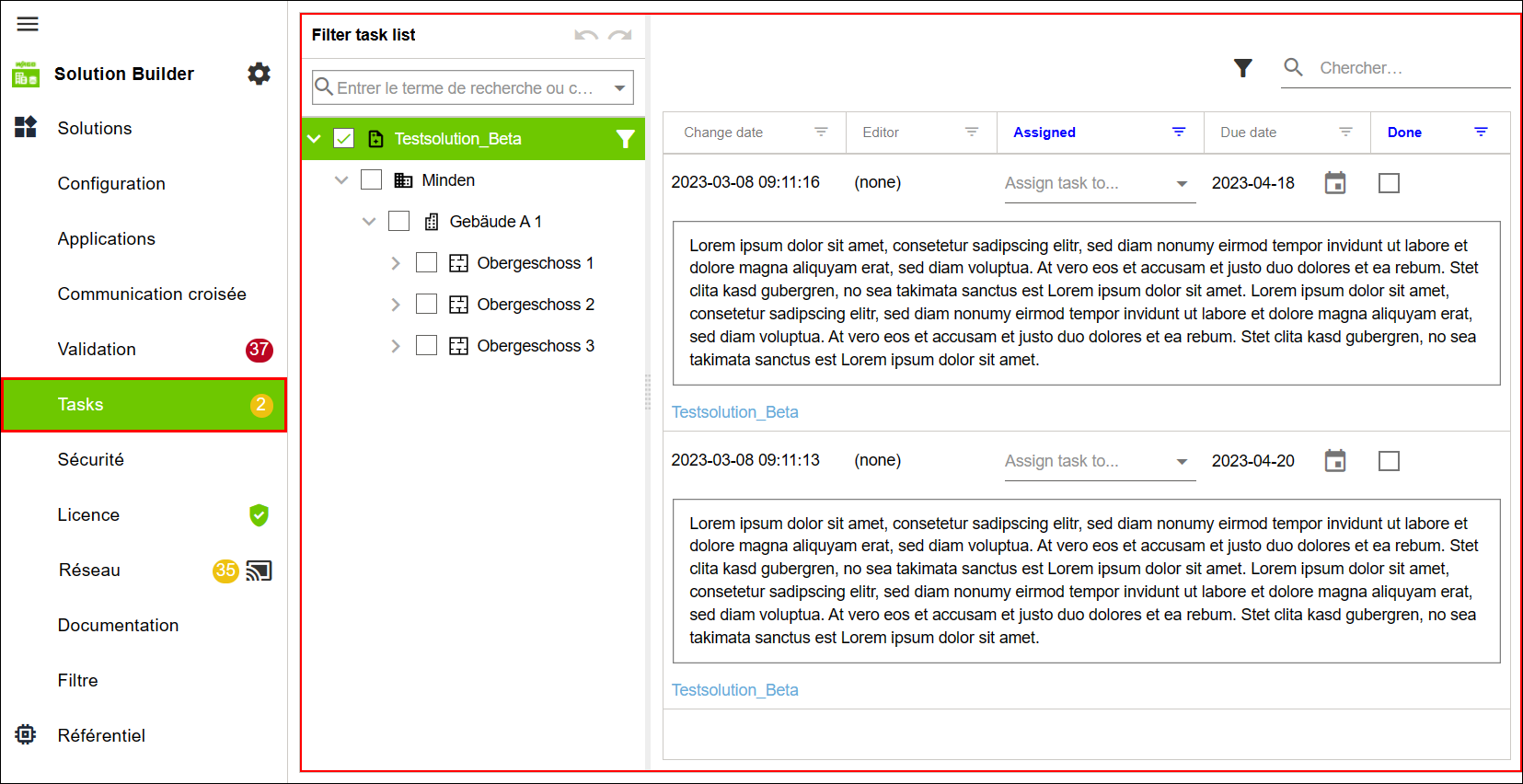Screen dimensions: 1523x784
Task: Sort by the Change date column header
Action: pos(723,133)
